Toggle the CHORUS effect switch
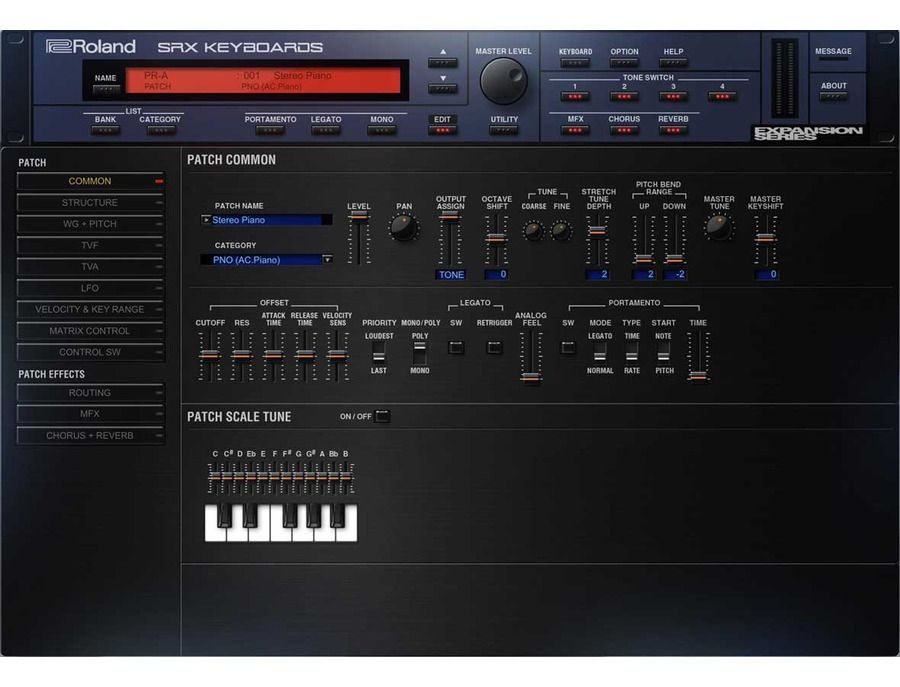The image size is (900, 687). (624, 130)
